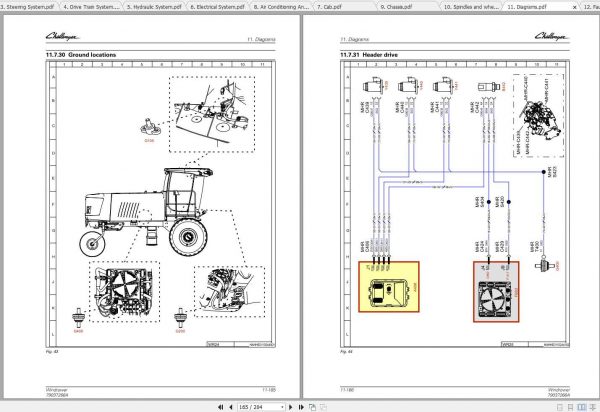The image size is (600, 412).
Task: Go to first page navigation button
Action: (x=221, y=407)
